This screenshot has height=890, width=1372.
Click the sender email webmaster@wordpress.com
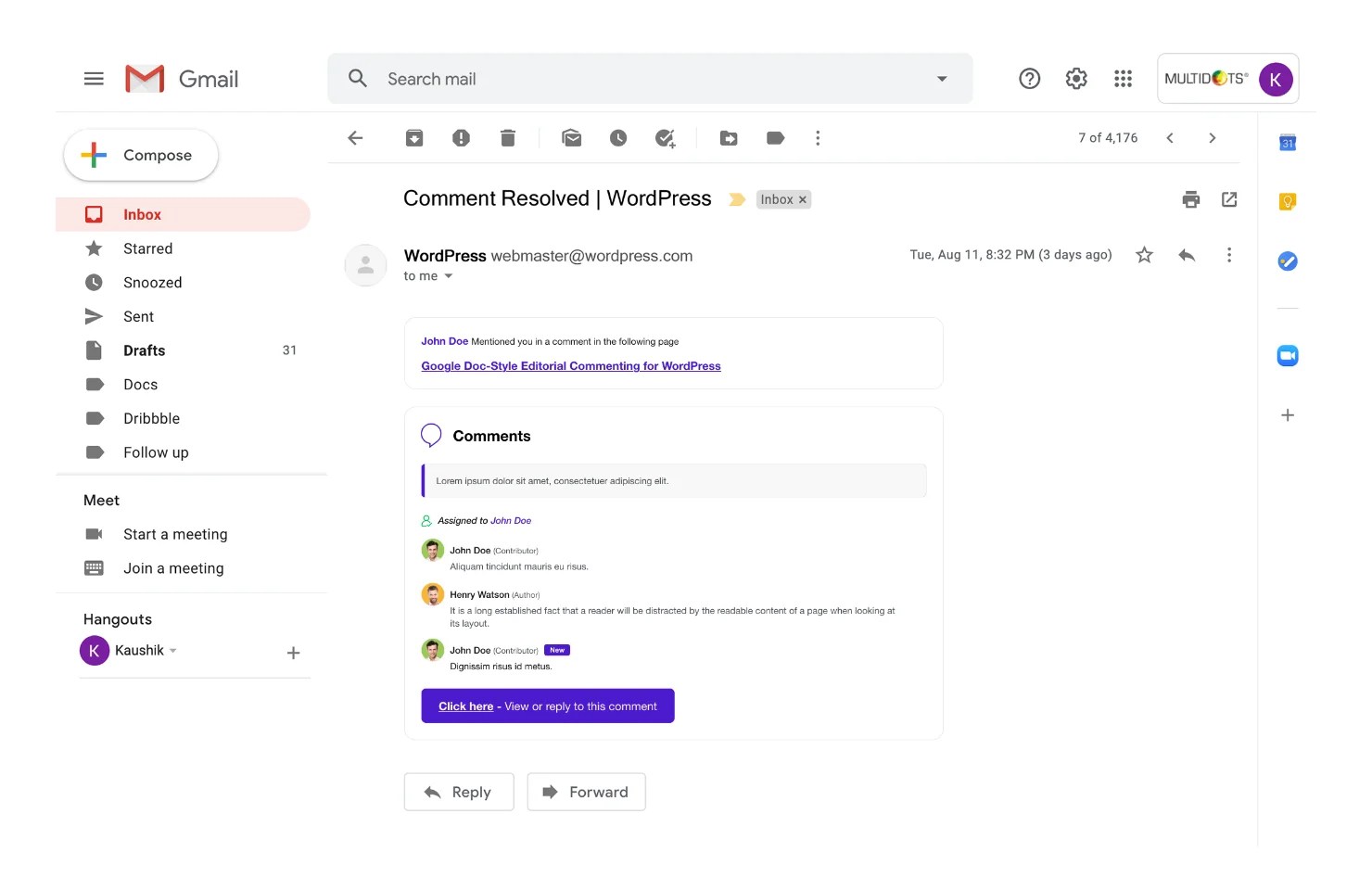[591, 256]
